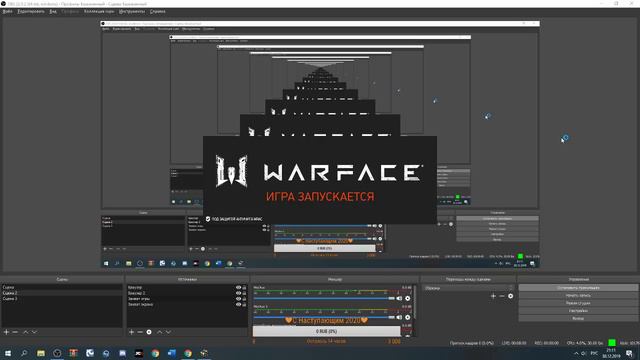Move selected scene down in Сцены panel
The image size is (640, 360).
click(x=34, y=332)
